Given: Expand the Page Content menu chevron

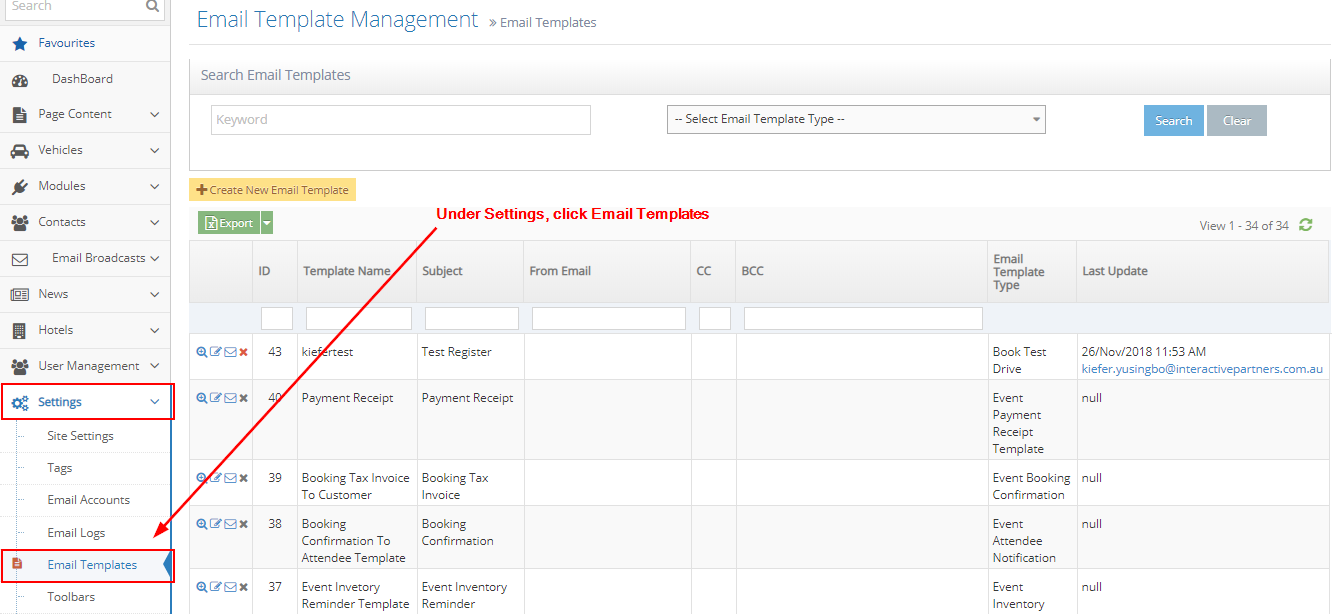Looking at the screenshot, I should point(154,115).
